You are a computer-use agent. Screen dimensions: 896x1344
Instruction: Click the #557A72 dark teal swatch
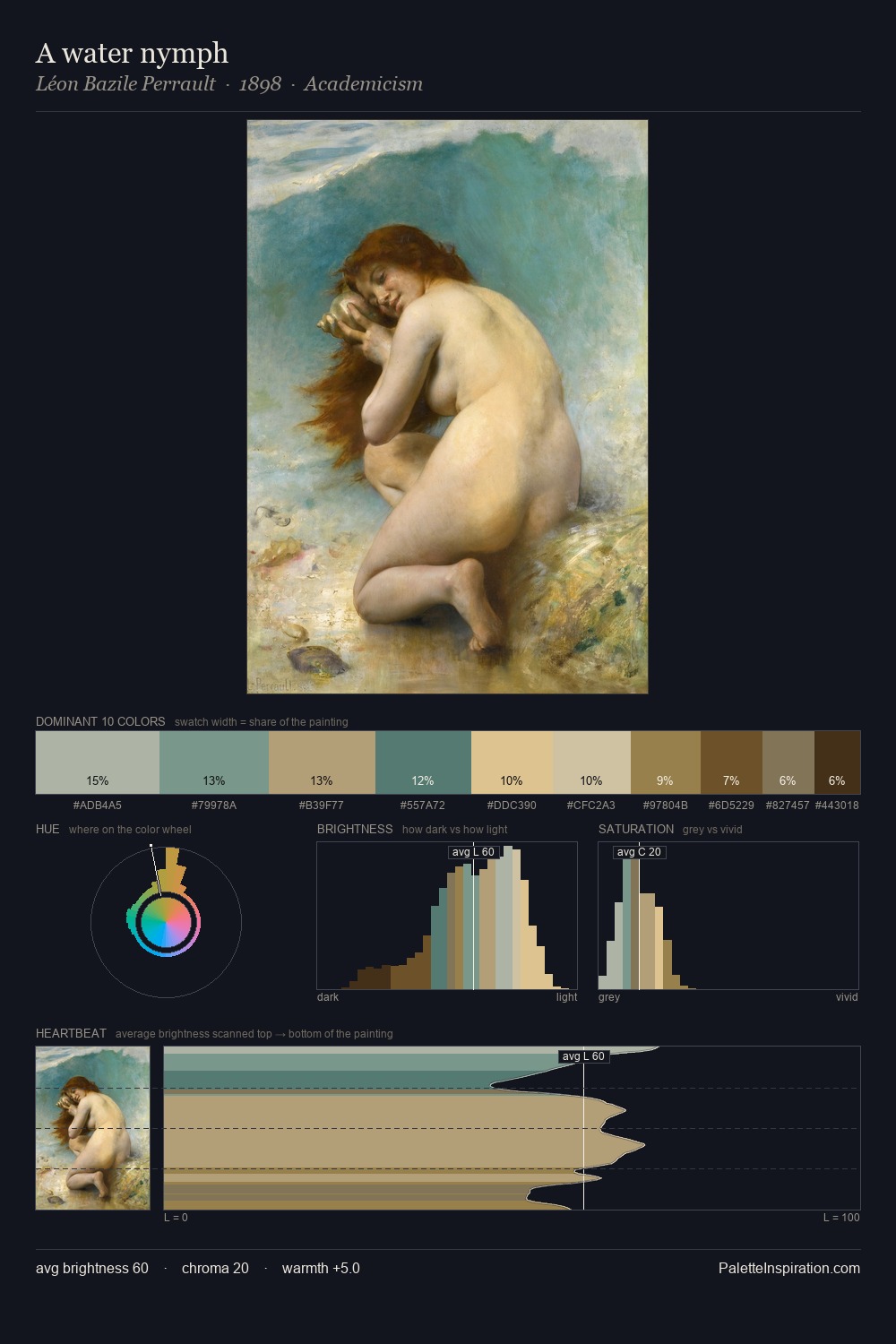coord(423,762)
